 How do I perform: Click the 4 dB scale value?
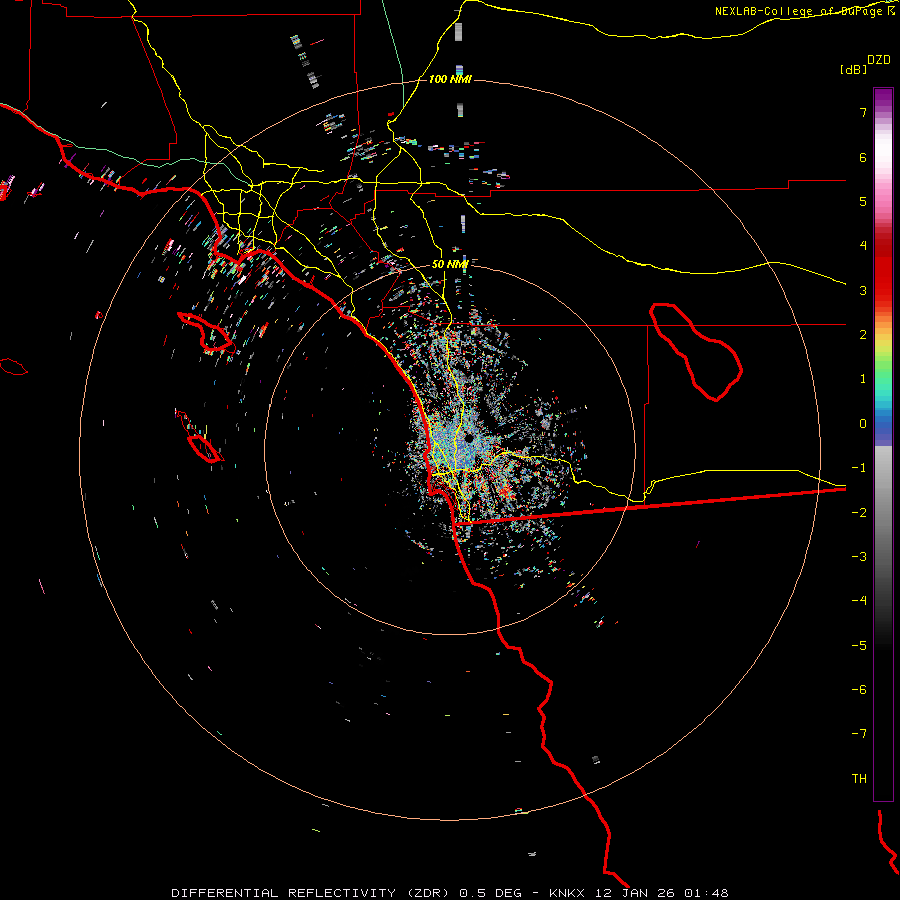[863, 246]
